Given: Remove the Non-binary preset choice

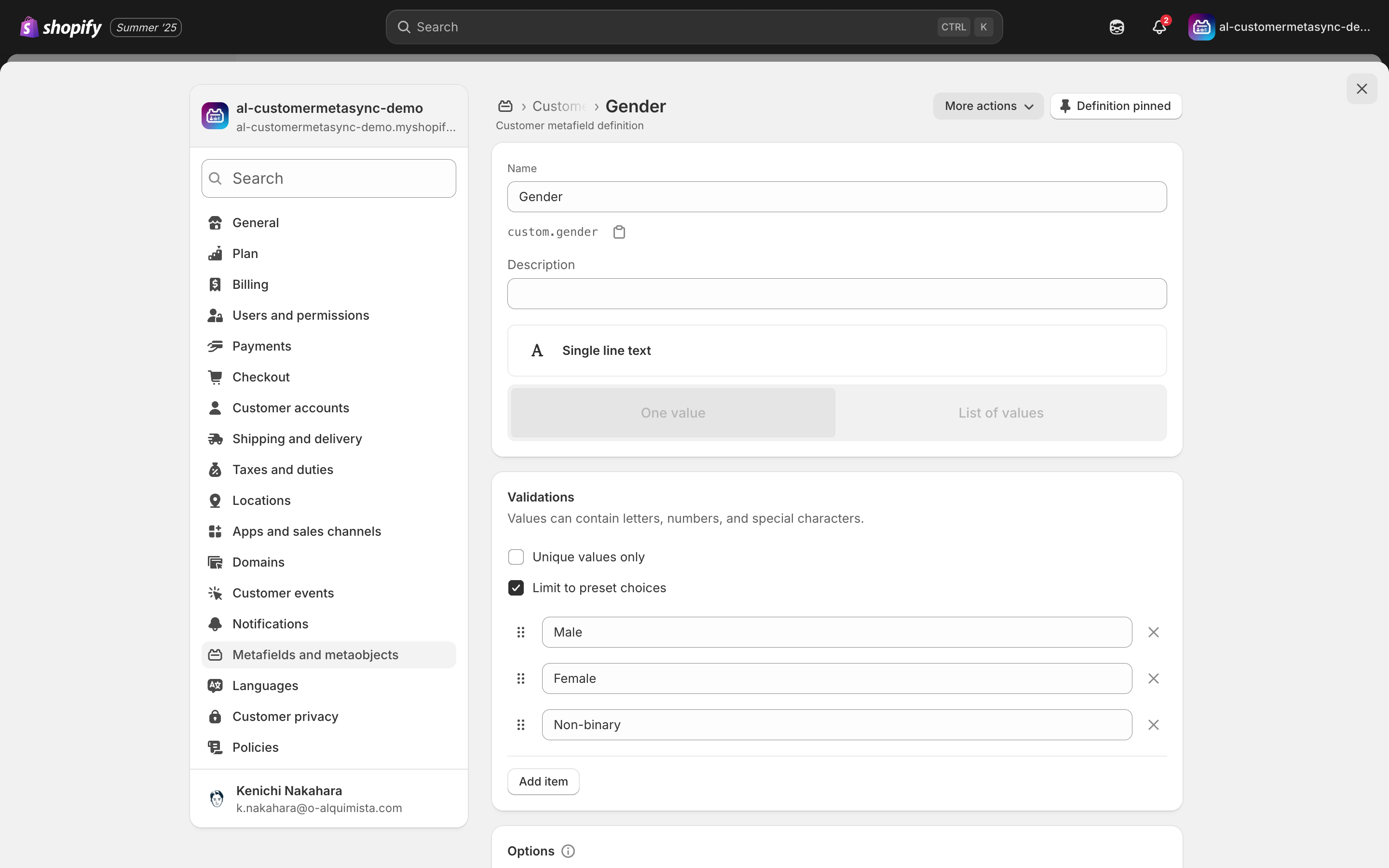Looking at the screenshot, I should [1153, 724].
